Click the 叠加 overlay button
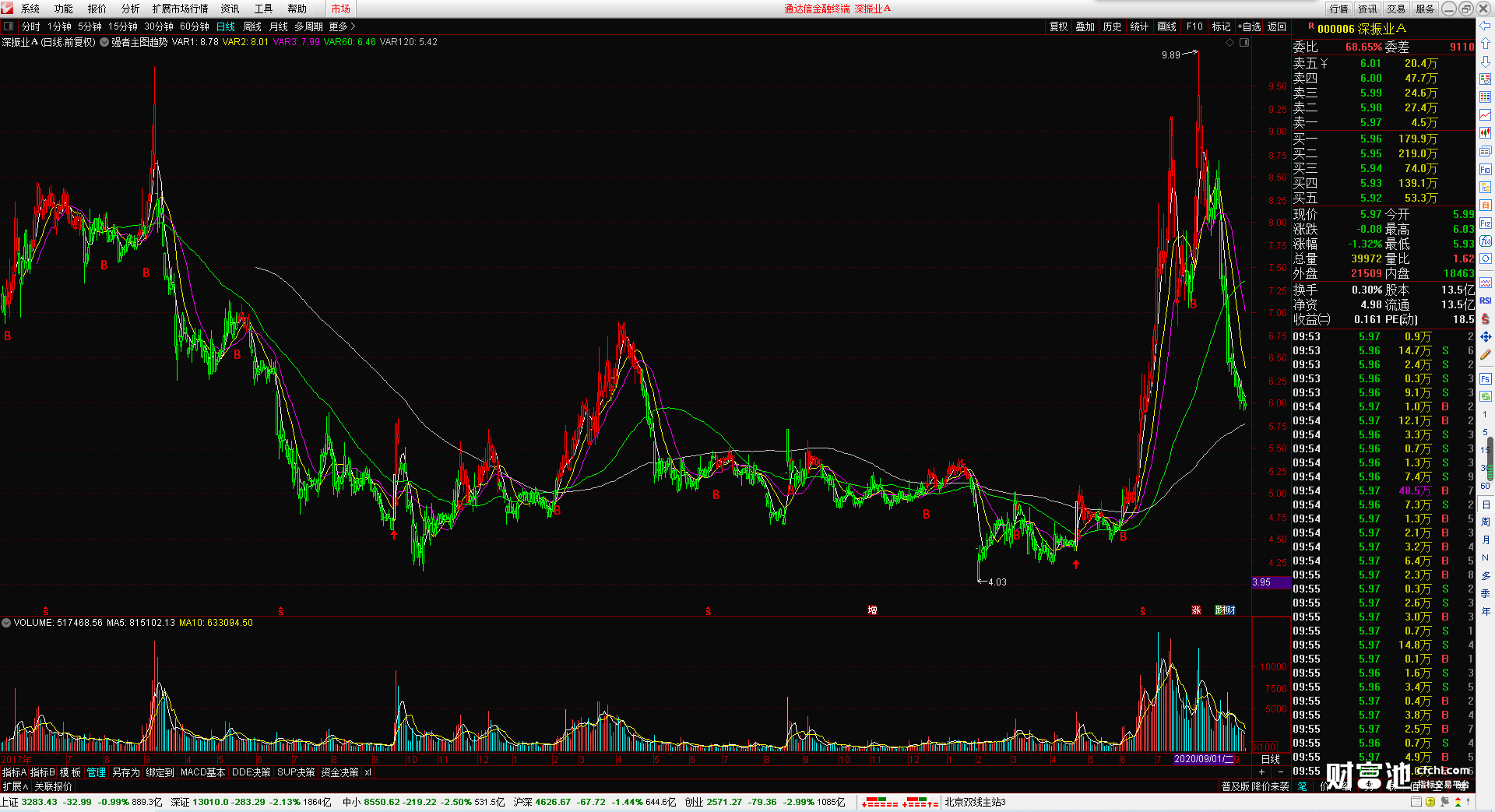This screenshot has height=812, width=1495. click(x=1085, y=26)
